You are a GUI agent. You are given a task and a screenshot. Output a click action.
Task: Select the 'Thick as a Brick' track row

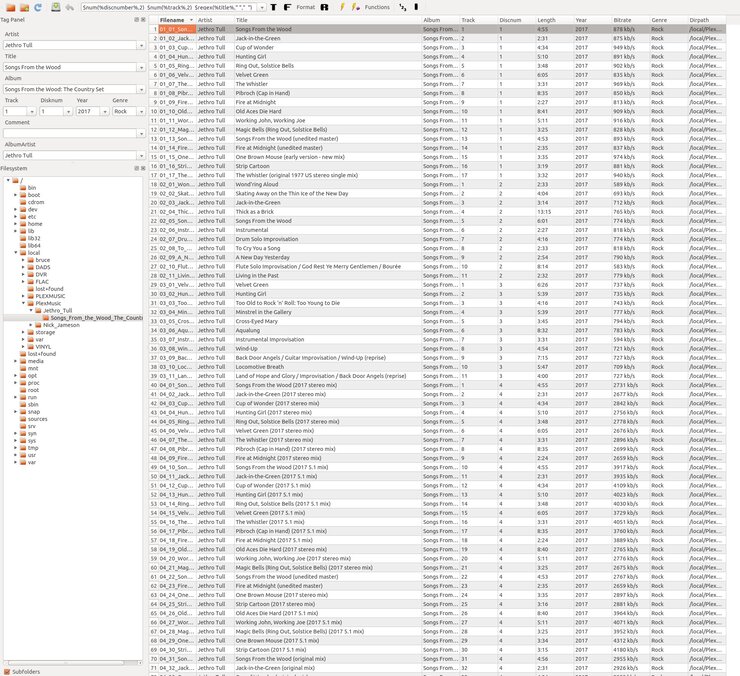(437, 211)
